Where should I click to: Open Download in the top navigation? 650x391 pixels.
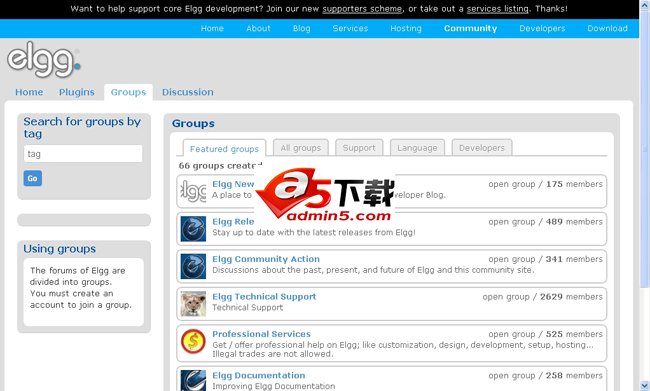[607, 28]
